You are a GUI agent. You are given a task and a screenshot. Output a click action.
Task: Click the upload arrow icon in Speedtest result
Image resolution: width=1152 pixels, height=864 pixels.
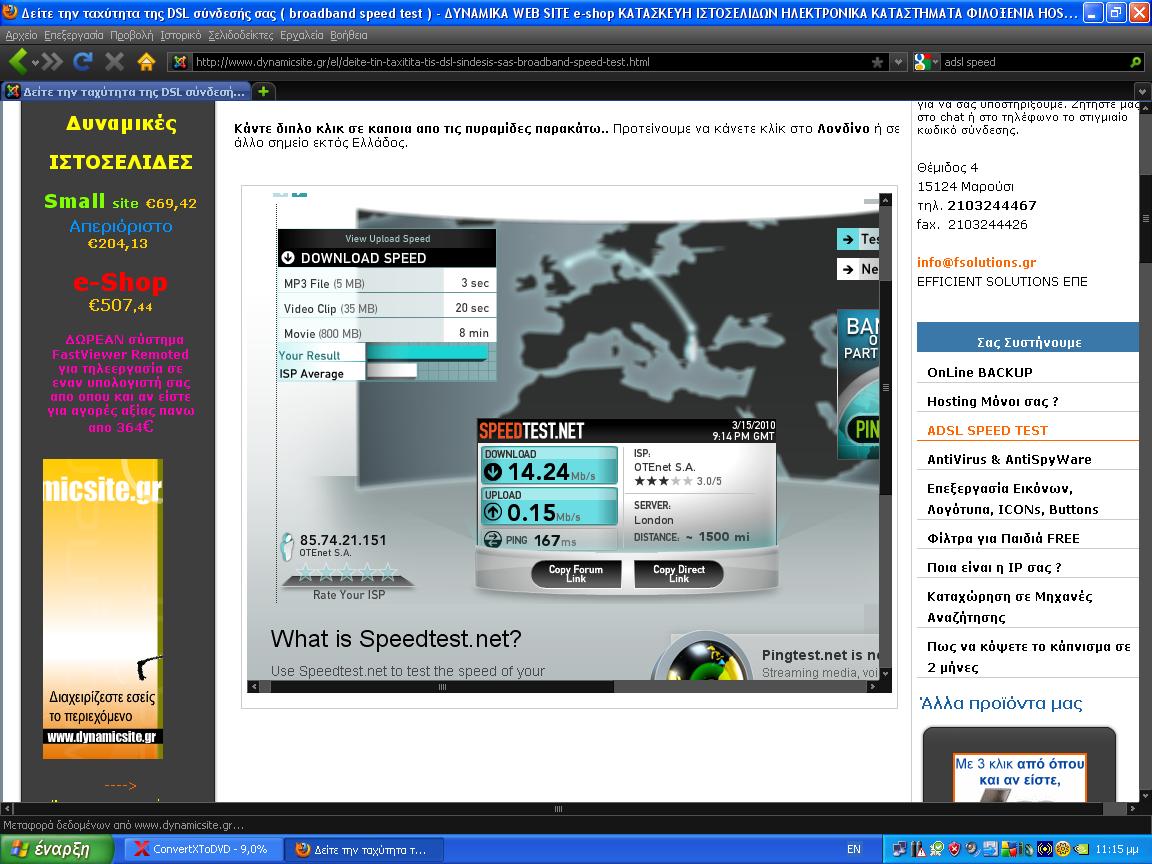[x=493, y=512]
